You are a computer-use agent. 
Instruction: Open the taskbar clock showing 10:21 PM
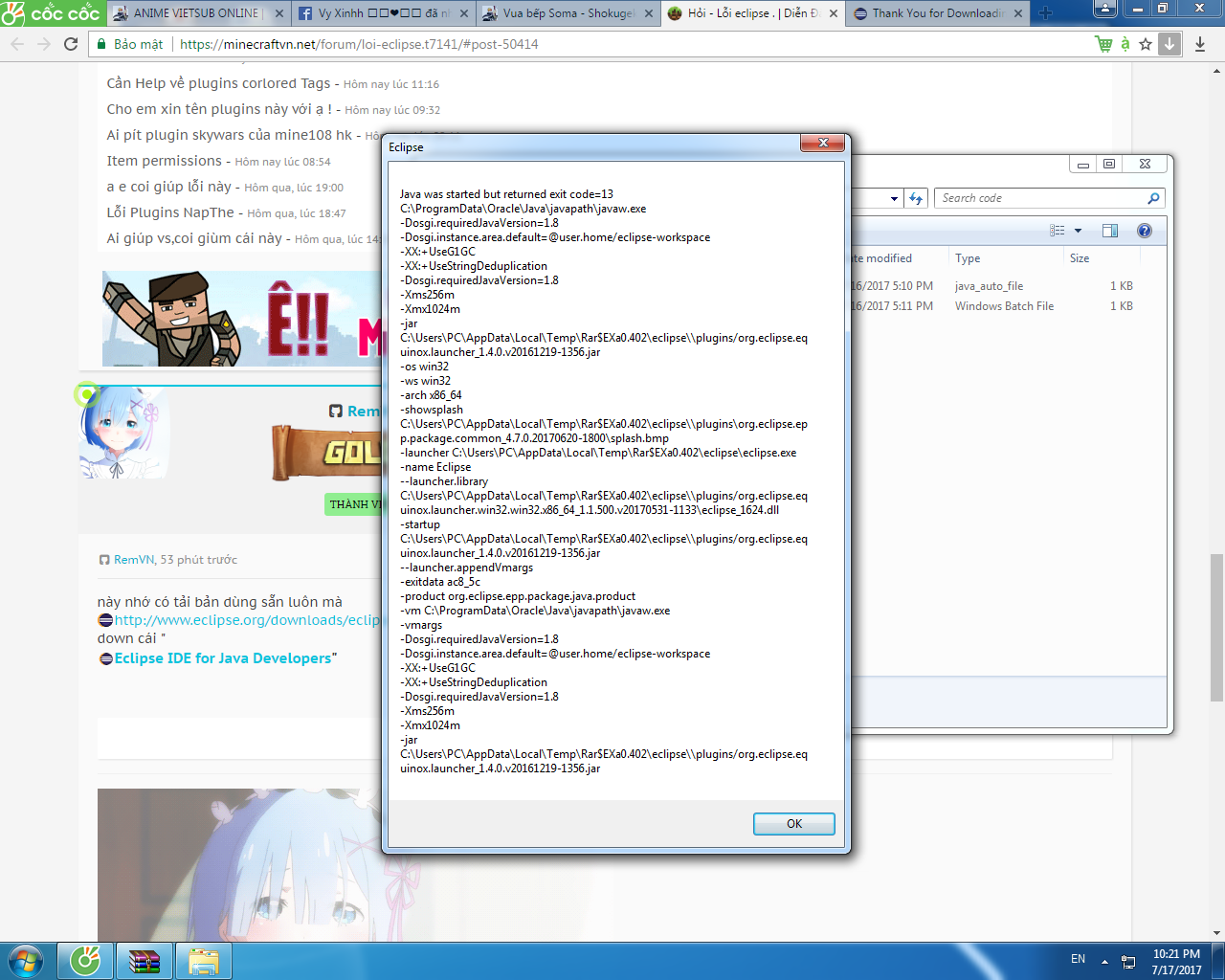(x=1176, y=961)
